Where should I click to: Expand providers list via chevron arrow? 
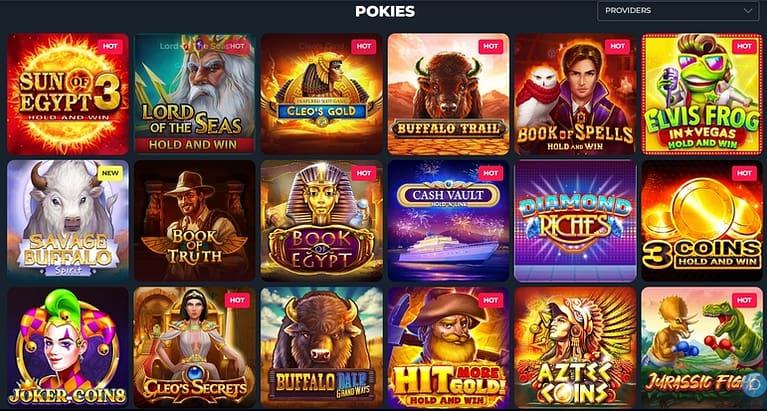tap(748, 11)
